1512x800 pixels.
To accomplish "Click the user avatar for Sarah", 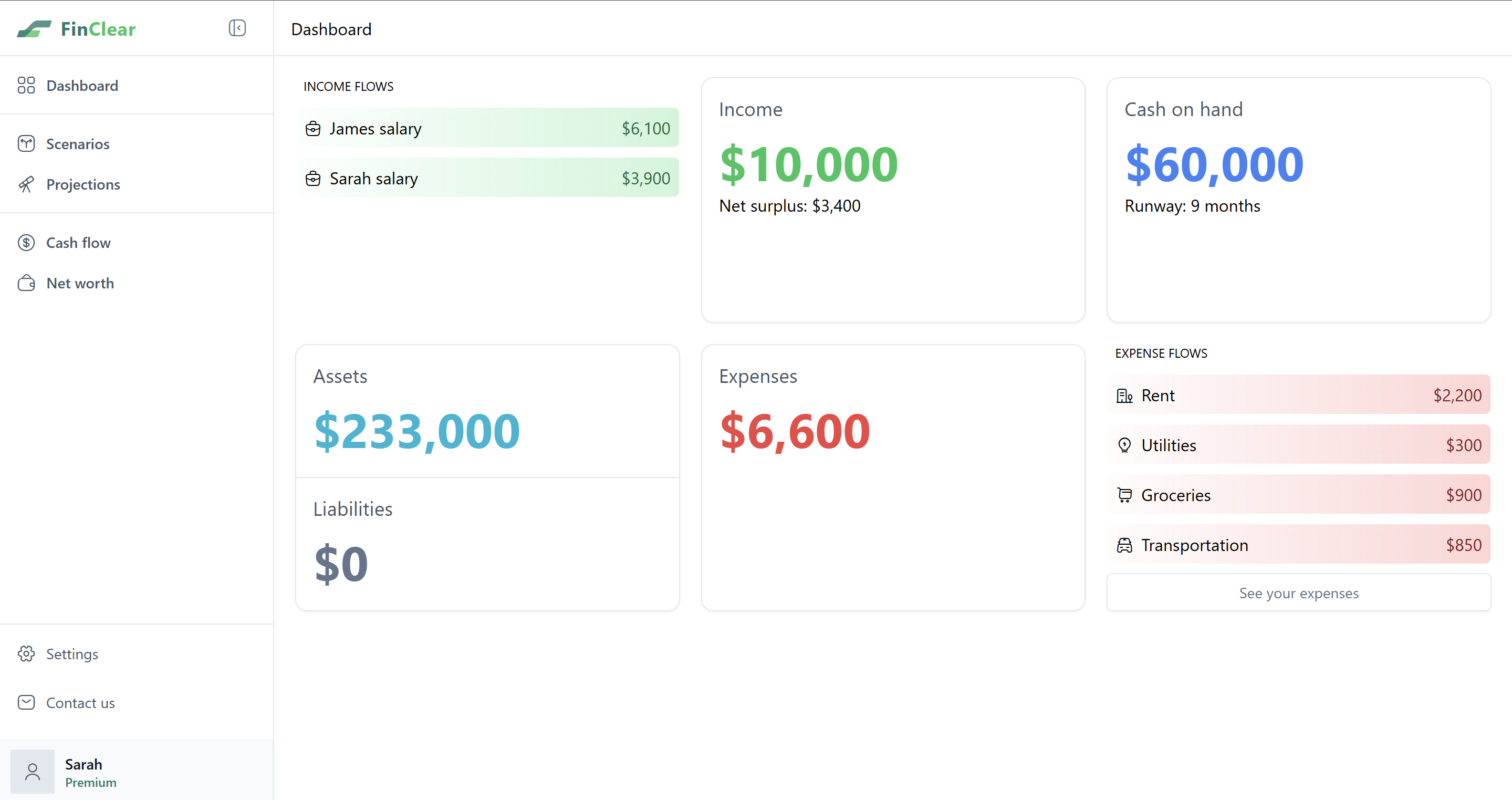I will 33,771.
